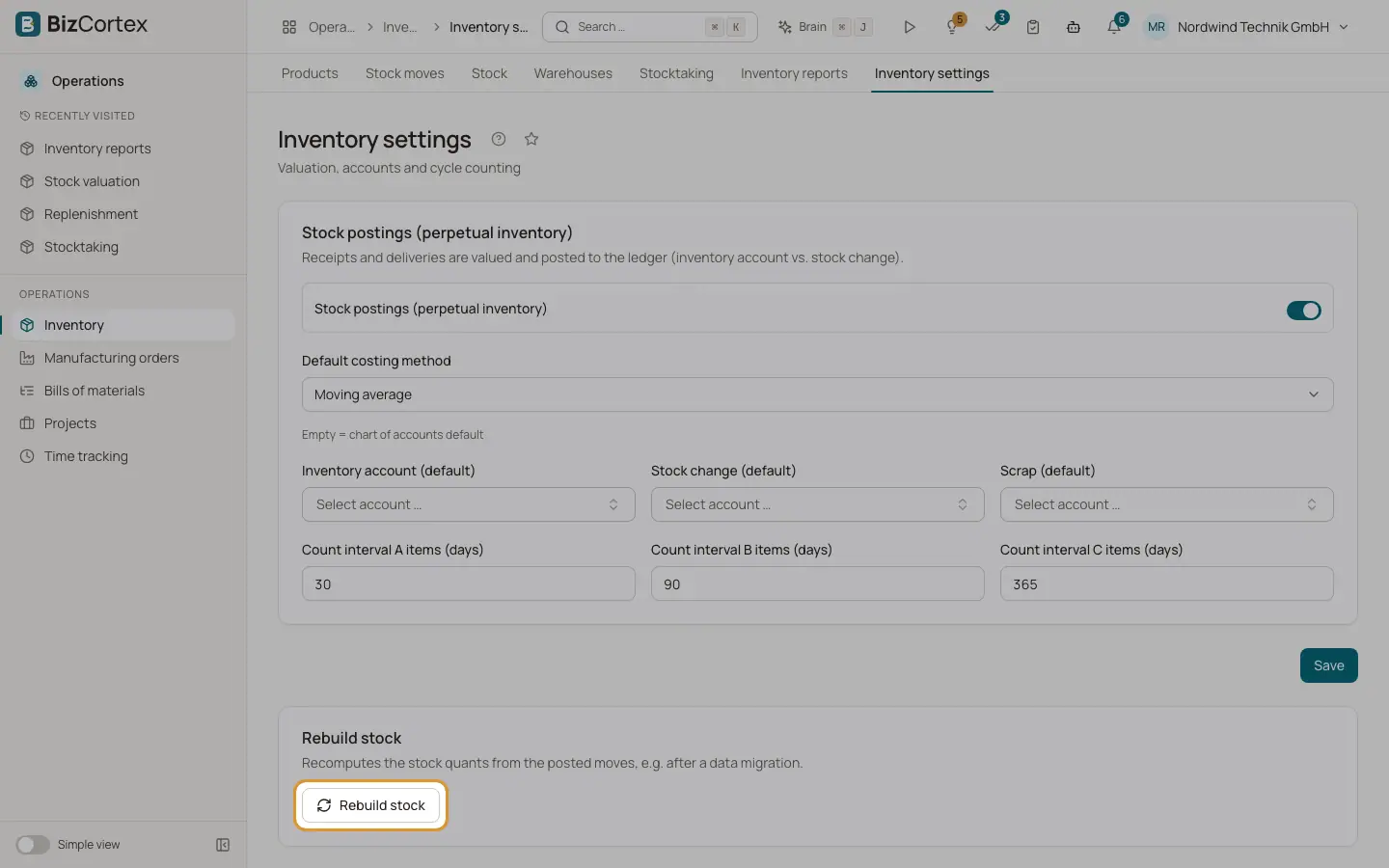Click the Count interval B items field
Screen dimensions: 1389x868
(818, 583)
